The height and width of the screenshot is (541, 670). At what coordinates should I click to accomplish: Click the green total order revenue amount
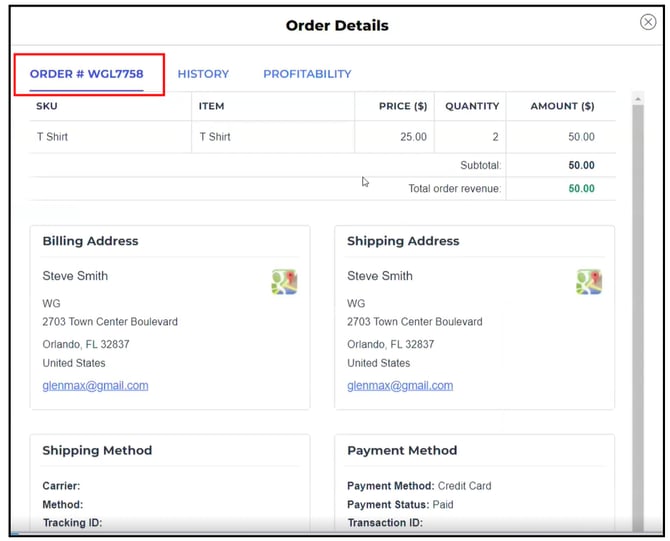tap(581, 189)
